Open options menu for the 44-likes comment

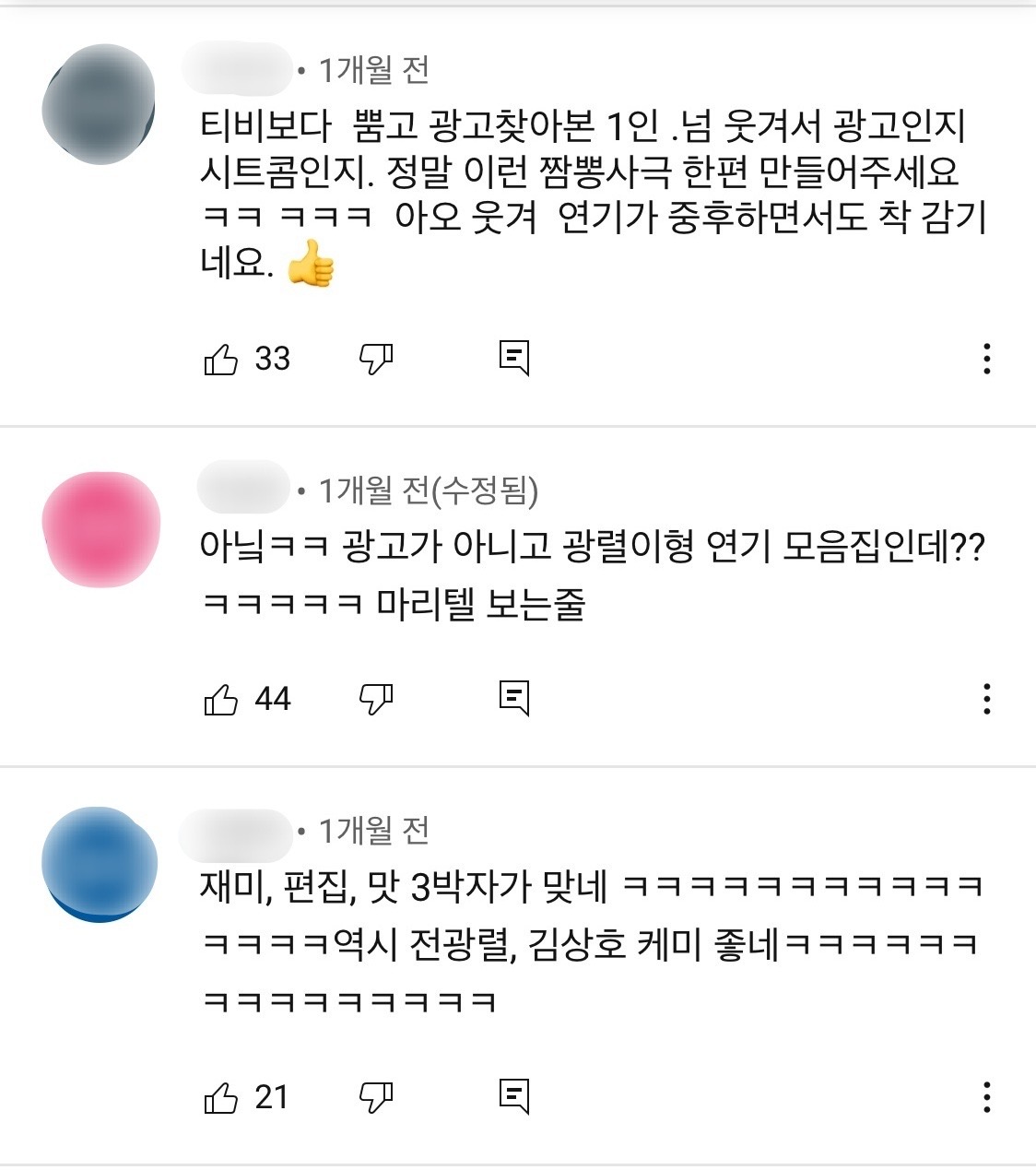(x=987, y=699)
